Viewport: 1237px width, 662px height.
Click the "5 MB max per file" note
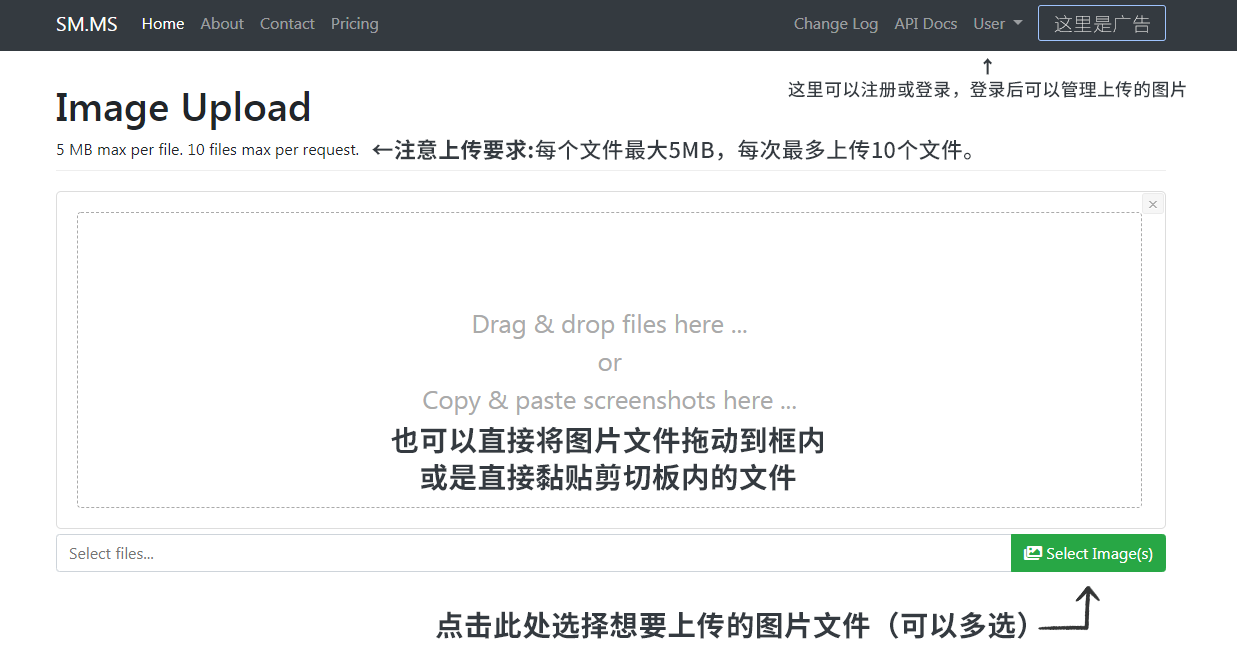[x=207, y=150]
